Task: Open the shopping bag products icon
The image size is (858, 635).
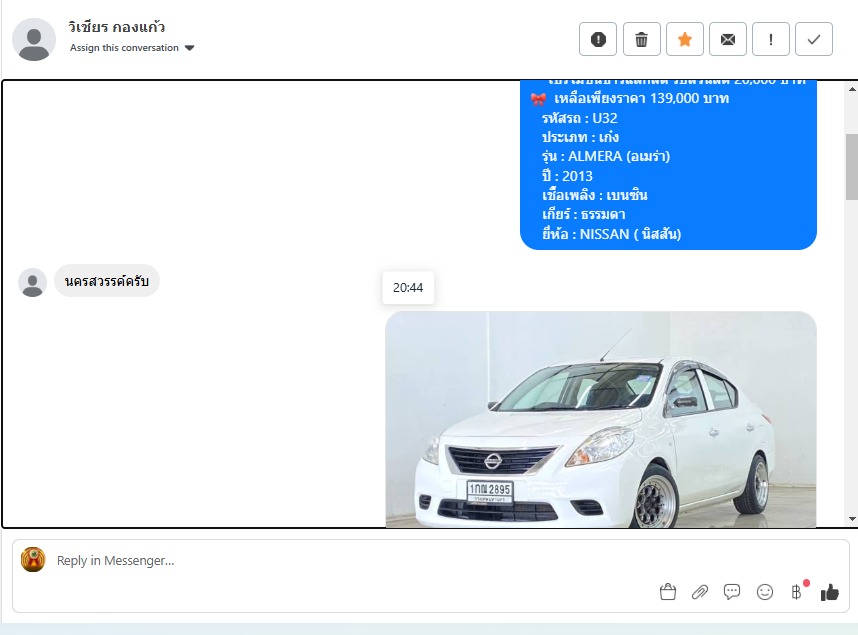Action: tap(668, 592)
